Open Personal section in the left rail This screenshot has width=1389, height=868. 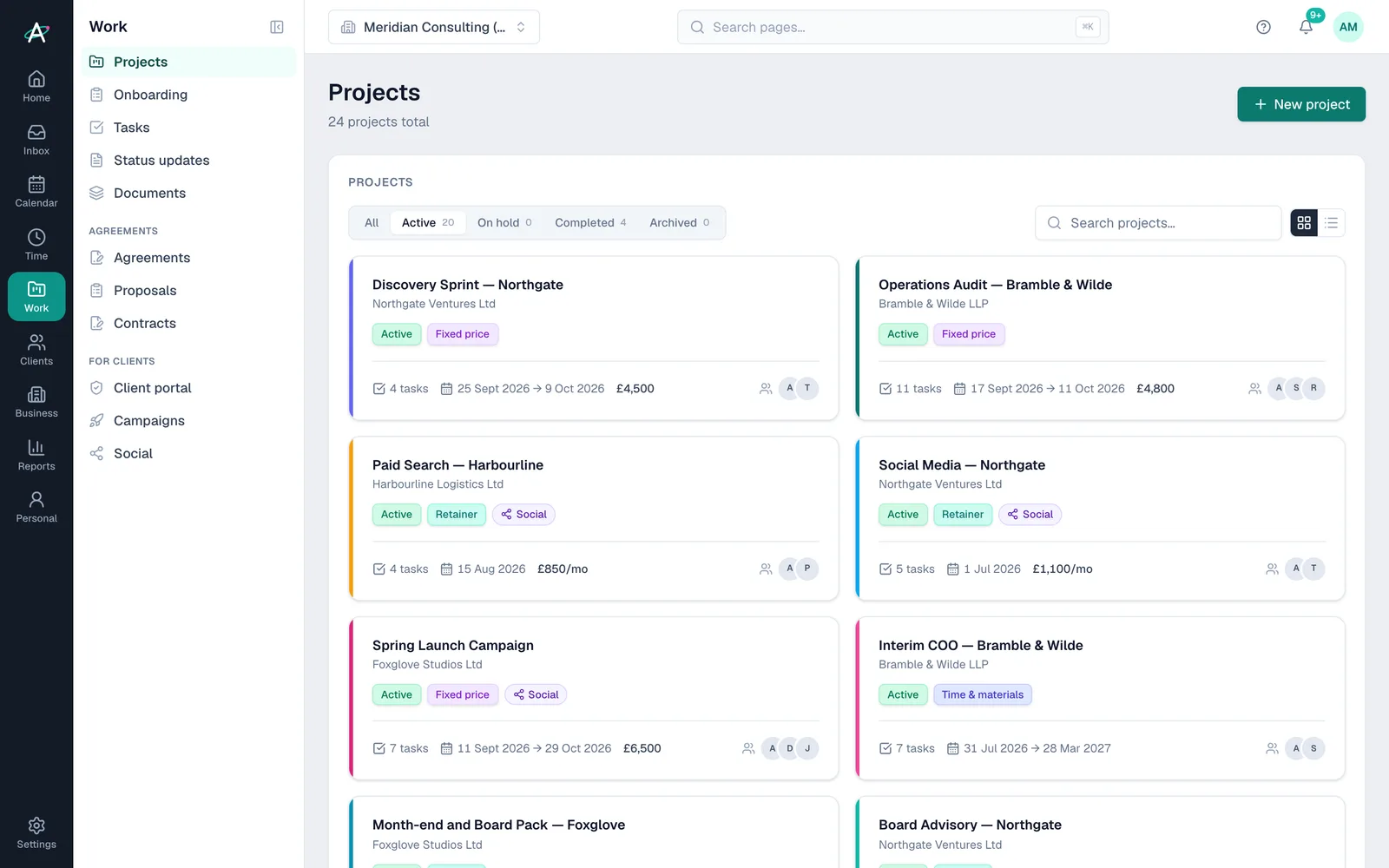[36, 507]
